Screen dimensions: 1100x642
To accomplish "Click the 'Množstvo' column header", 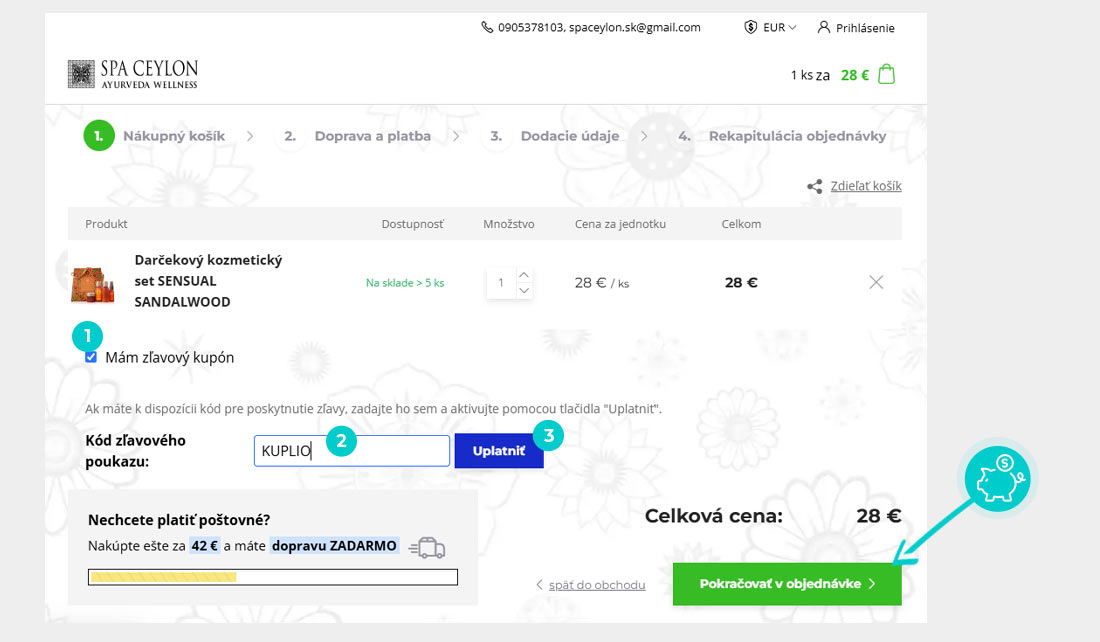I will [509, 224].
